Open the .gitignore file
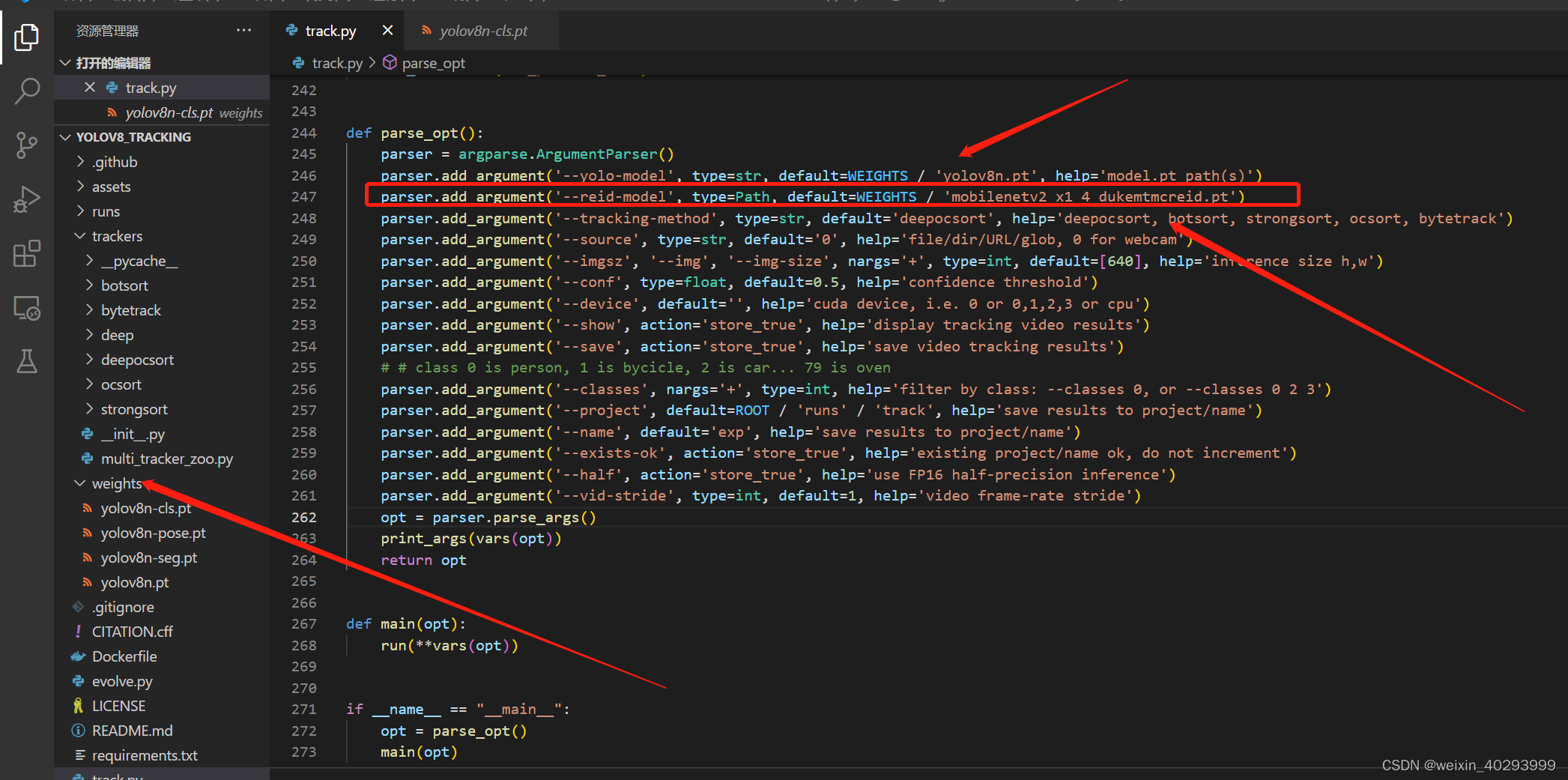Viewport: 1568px width, 780px height. pos(123,607)
